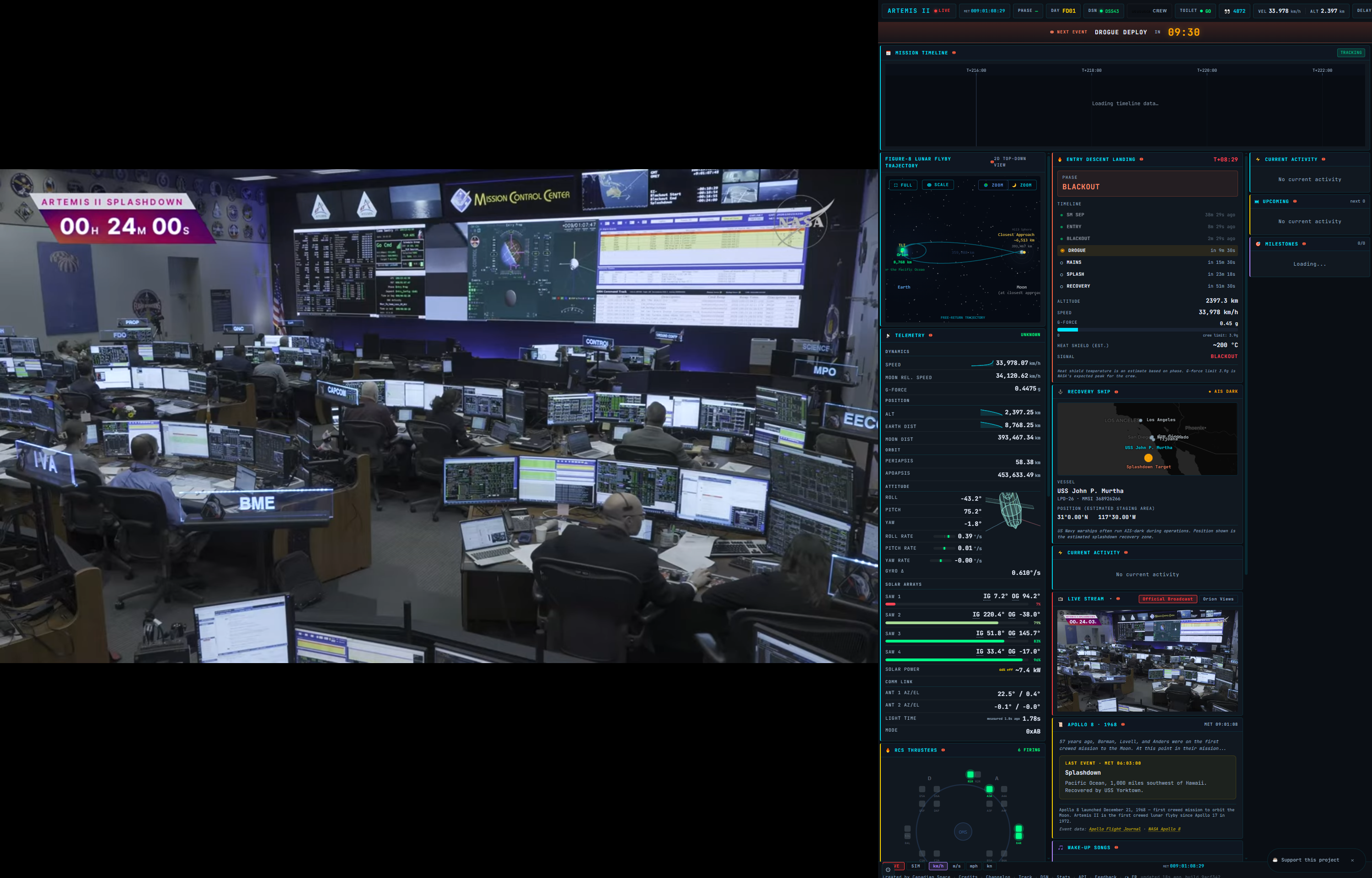Click the TRACKING button on Mission Timeline
Screen dimensions: 1372x878
(x=1351, y=53)
